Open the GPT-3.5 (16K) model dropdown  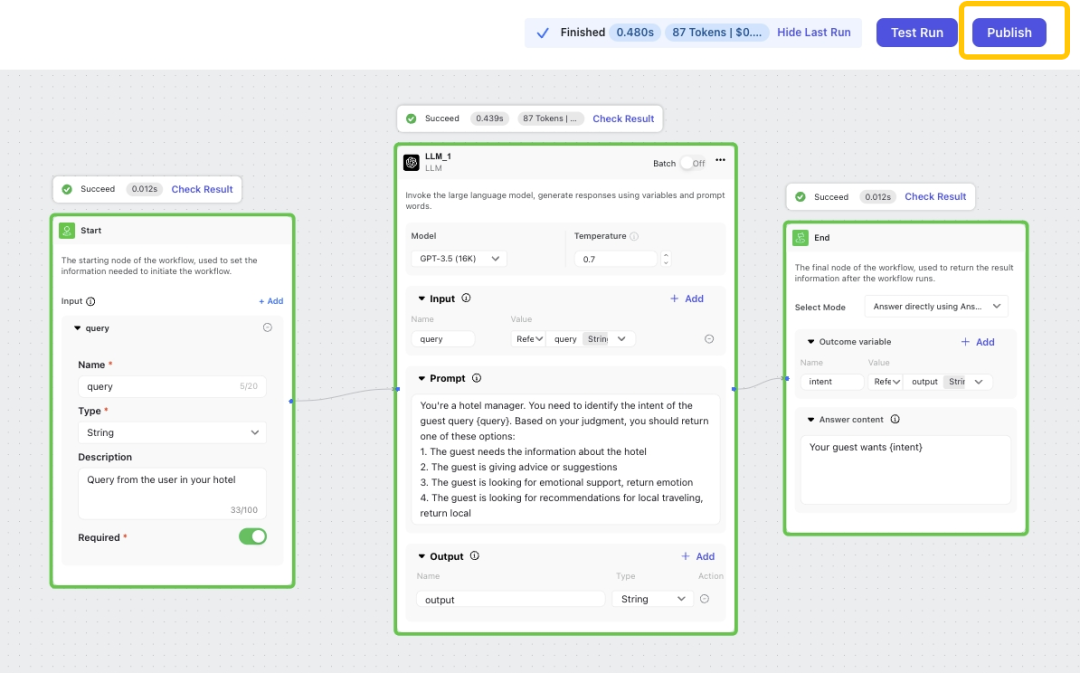pos(458,259)
